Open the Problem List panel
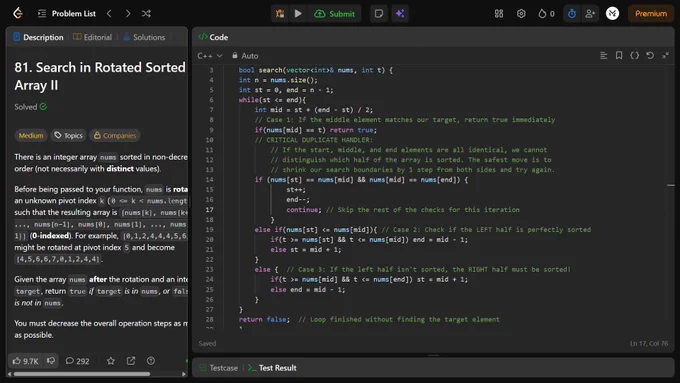 (x=67, y=13)
